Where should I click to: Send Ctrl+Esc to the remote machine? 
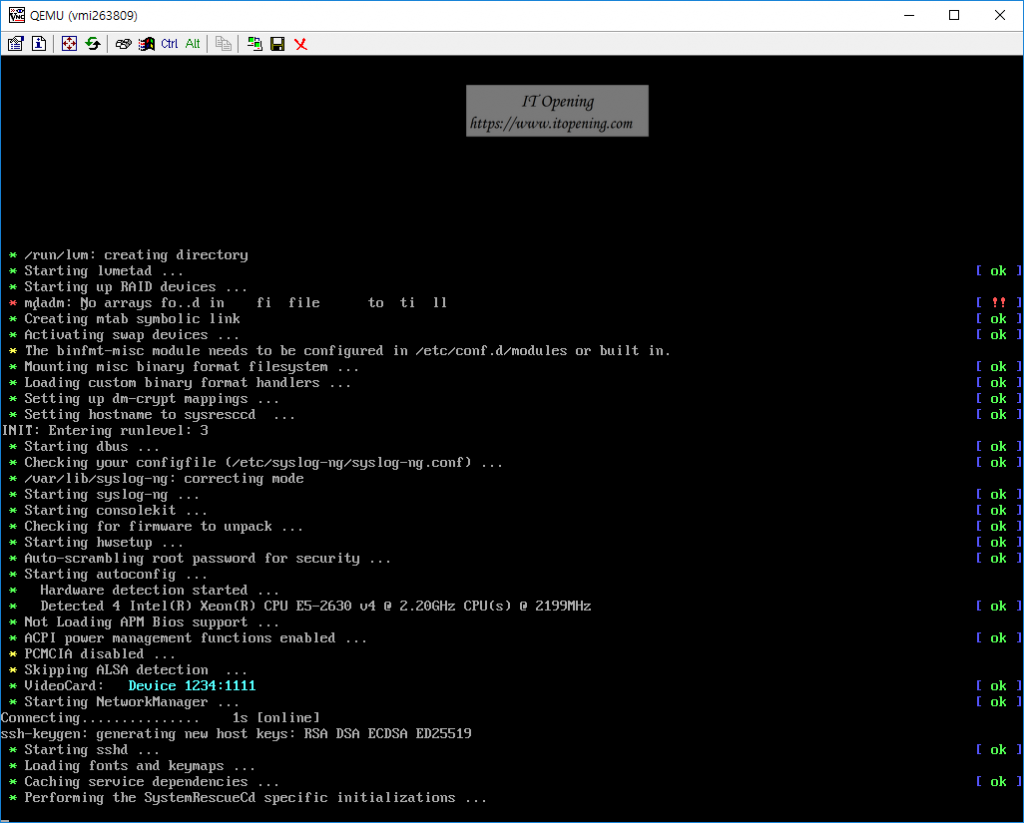coord(146,44)
